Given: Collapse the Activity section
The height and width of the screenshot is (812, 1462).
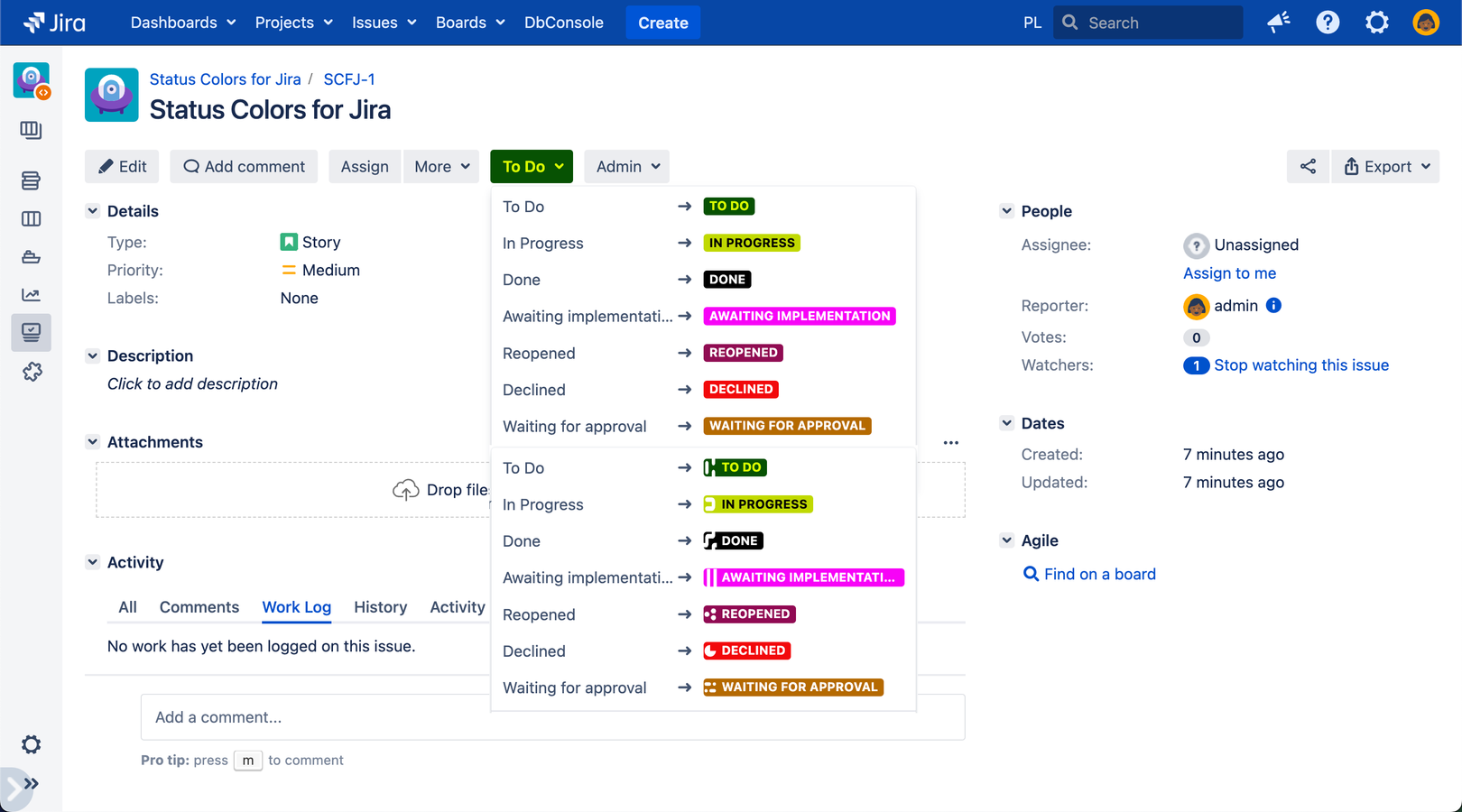Looking at the screenshot, I should coord(92,562).
